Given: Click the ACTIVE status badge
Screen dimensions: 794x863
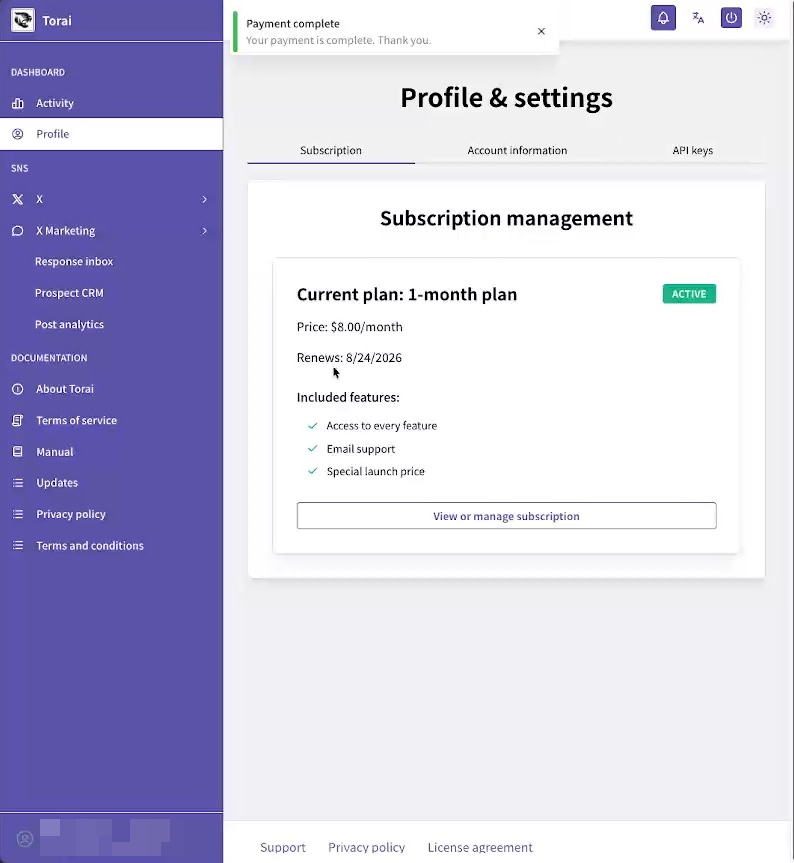Looking at the screenshot, I should coord(689,294).
